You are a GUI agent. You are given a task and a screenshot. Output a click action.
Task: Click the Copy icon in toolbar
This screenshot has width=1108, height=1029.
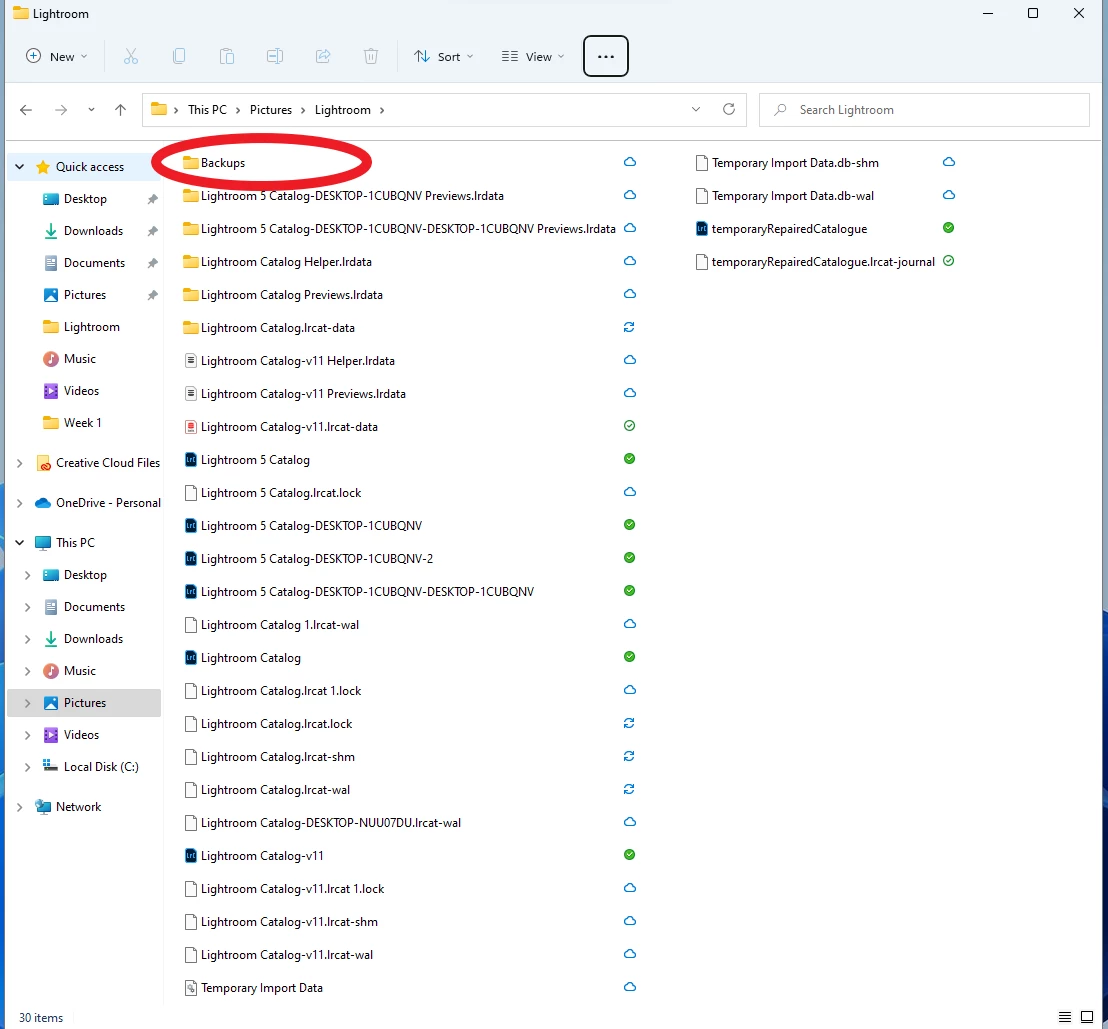tap(179, 57)
